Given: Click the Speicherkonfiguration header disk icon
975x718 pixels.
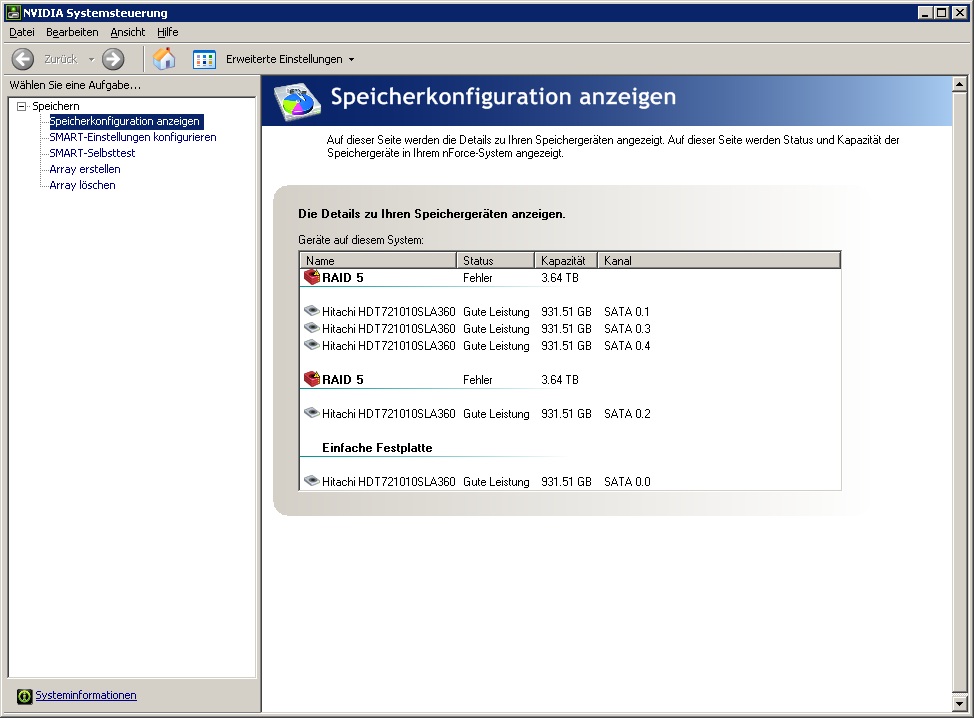Looking at the screenshot, I should click(297, 101).
